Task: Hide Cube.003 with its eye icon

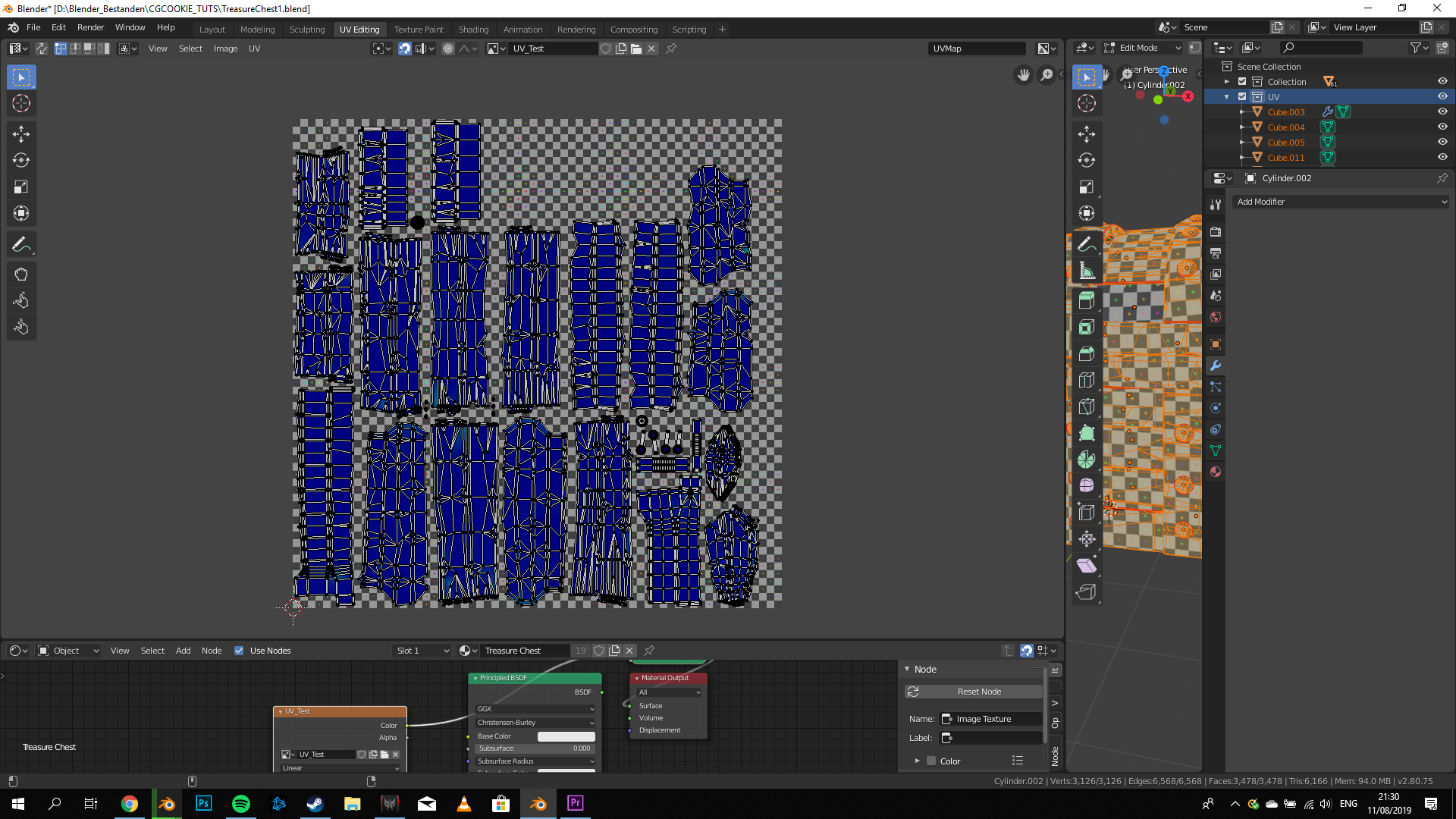Action: [1442, 112]
